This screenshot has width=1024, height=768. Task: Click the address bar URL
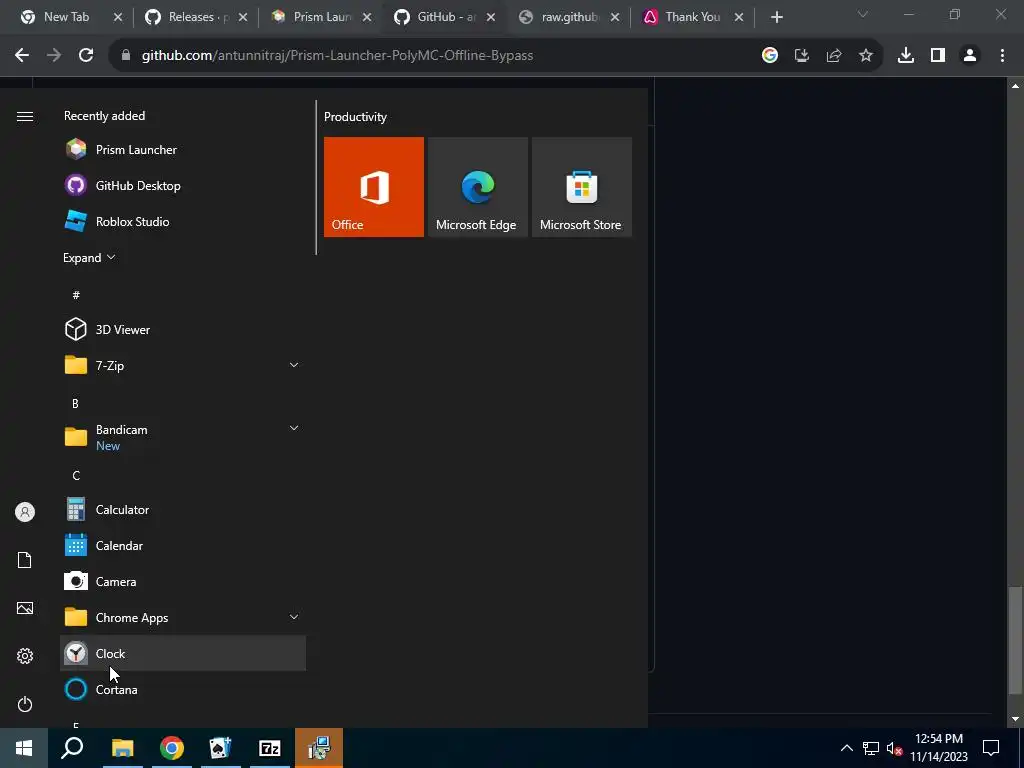point(337,56)
